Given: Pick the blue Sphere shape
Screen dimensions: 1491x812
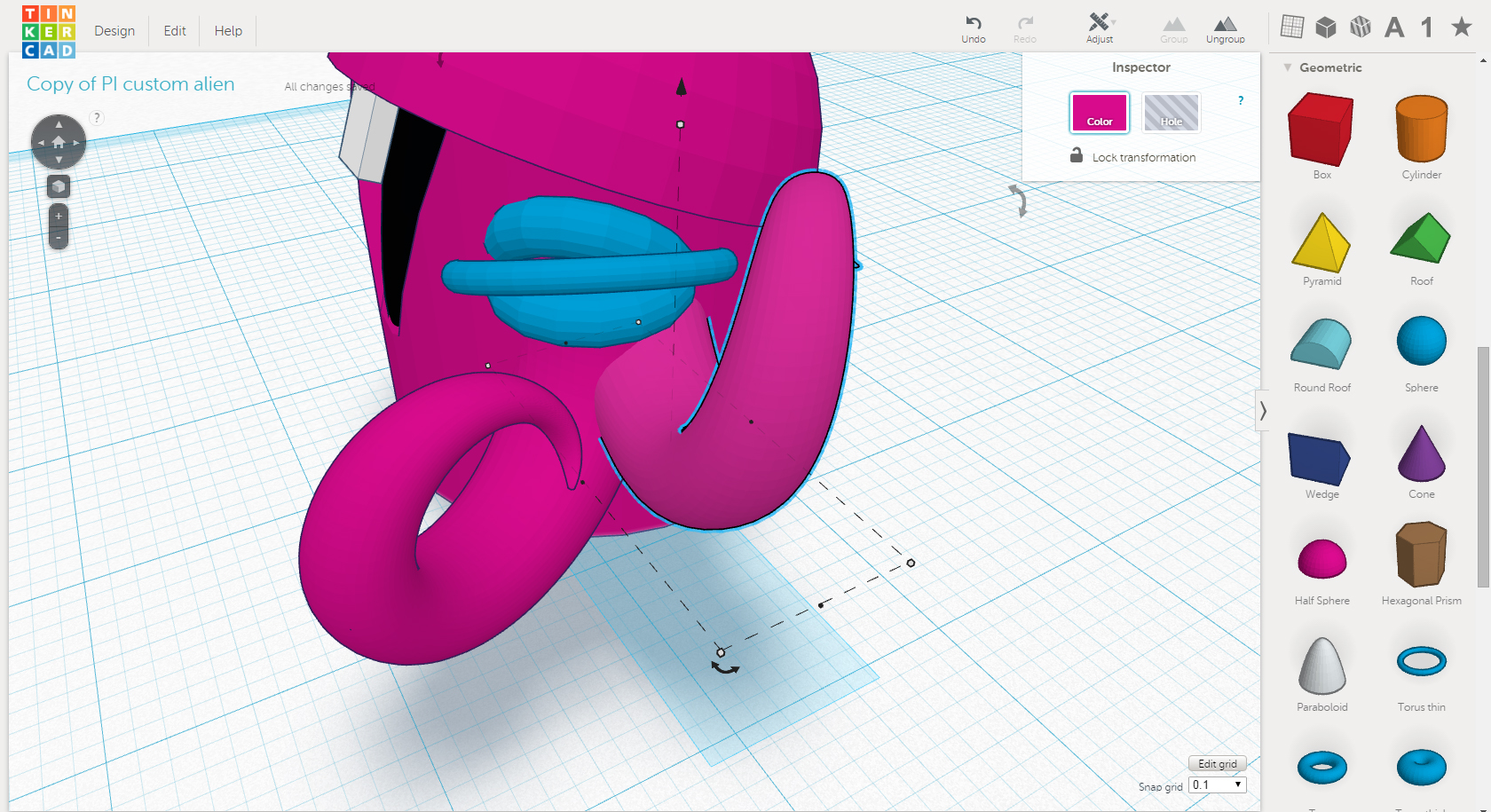Looking at the screenshot, I should point(1422,341).
